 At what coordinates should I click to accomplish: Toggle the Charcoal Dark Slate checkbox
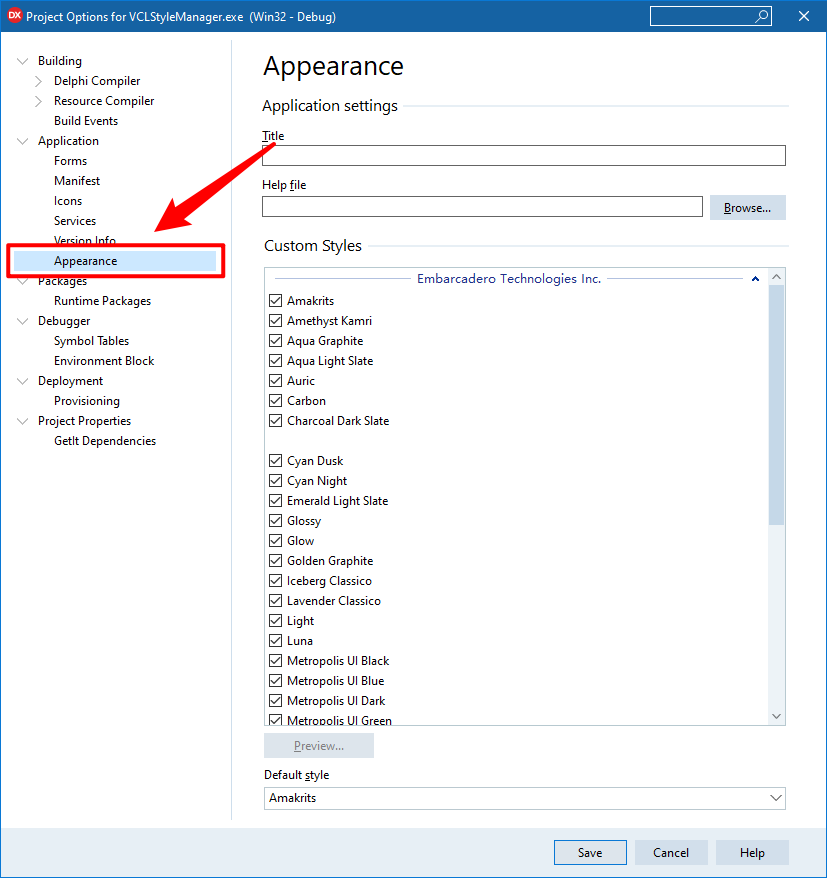click(275, 421)
